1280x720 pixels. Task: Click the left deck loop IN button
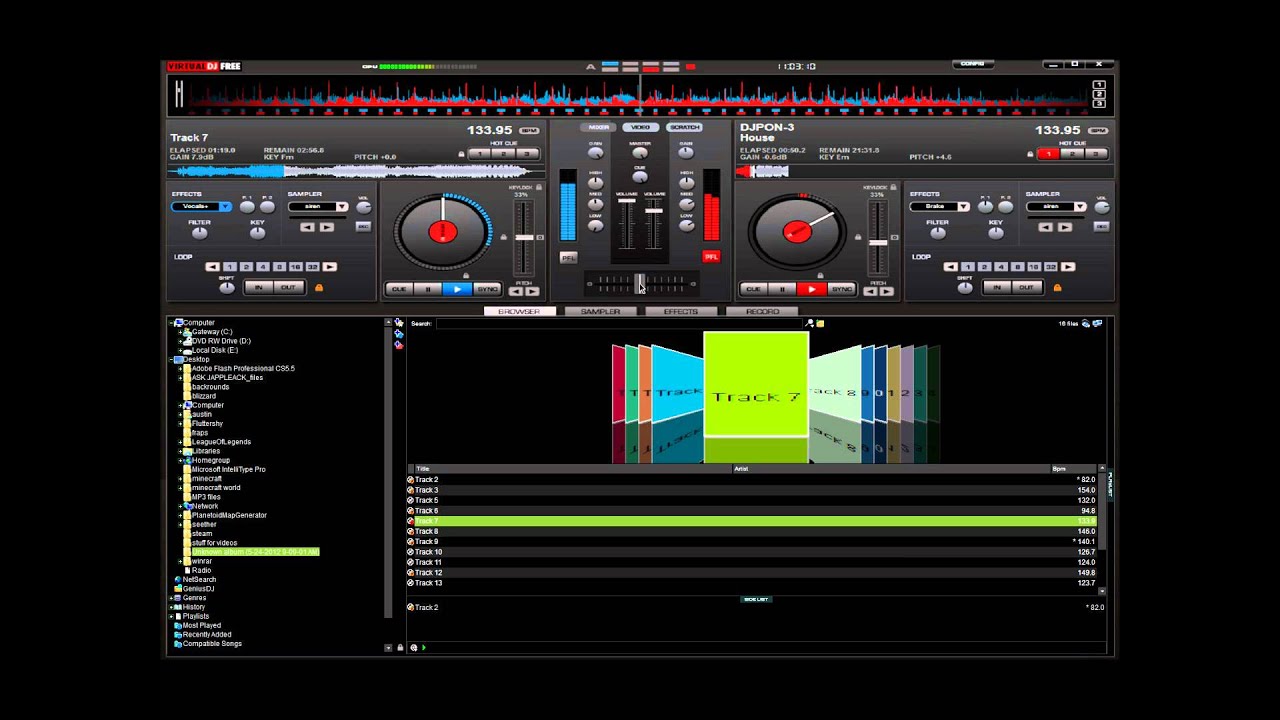pos(258,288)
